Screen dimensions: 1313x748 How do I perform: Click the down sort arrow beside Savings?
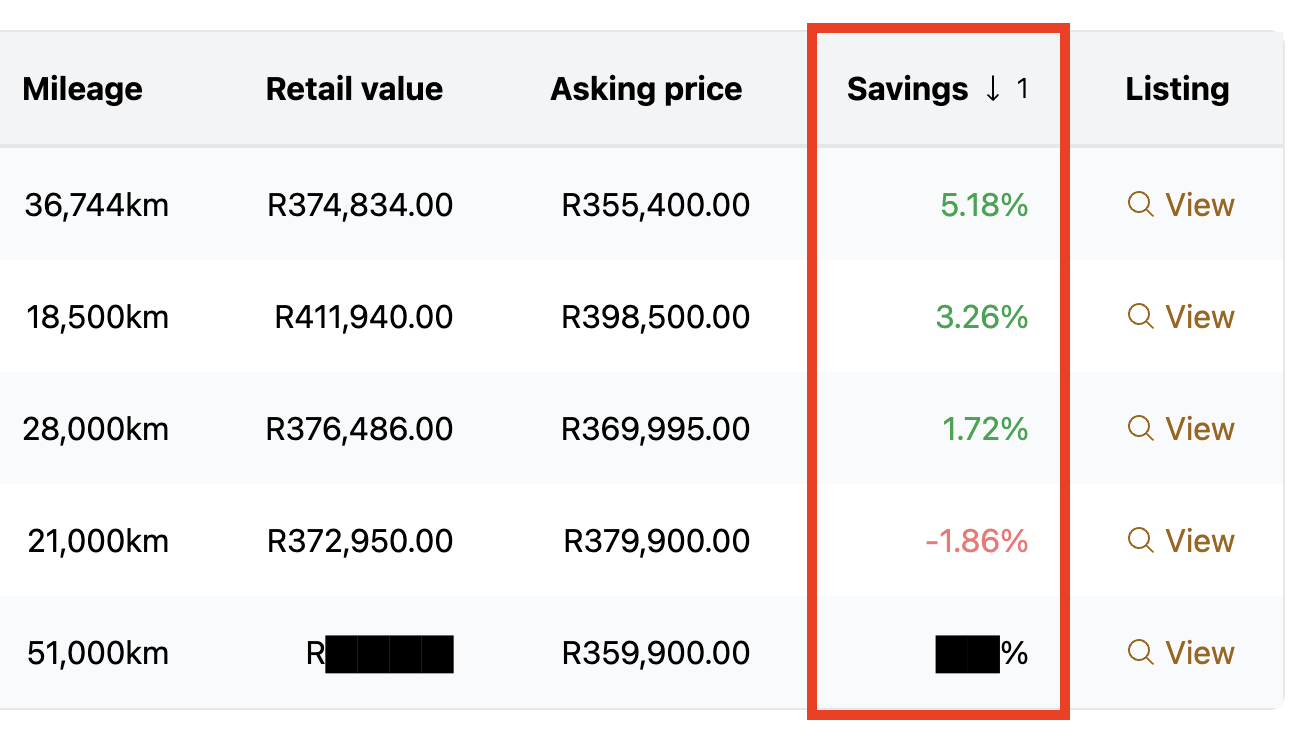point(992,89)
